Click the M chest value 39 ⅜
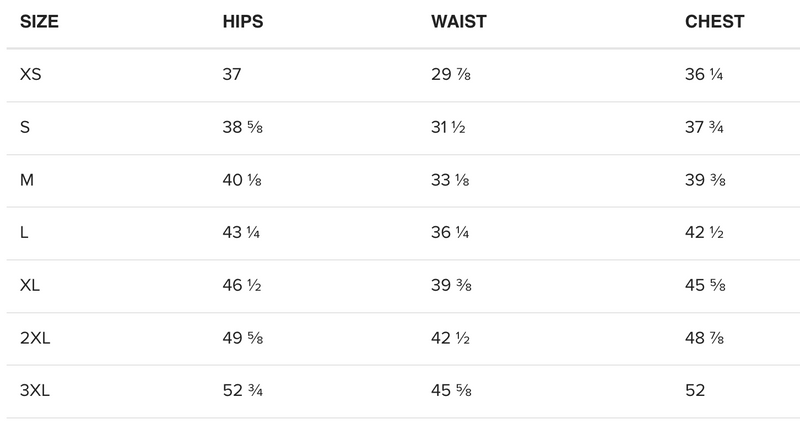The width and height of the screenshot is (800, 435). [x=704, y=181]
